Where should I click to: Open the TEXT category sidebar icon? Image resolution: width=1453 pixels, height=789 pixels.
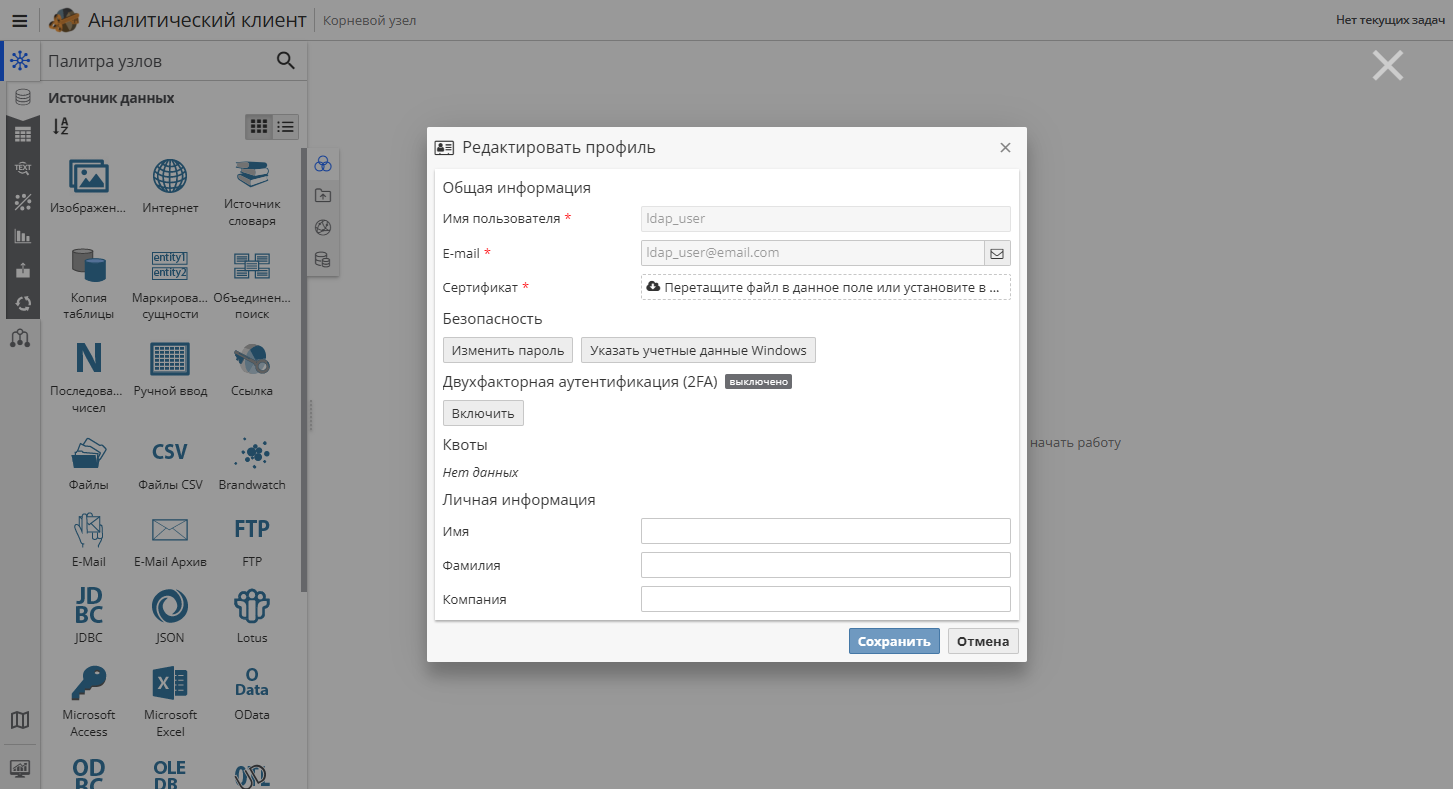point(22,167)
